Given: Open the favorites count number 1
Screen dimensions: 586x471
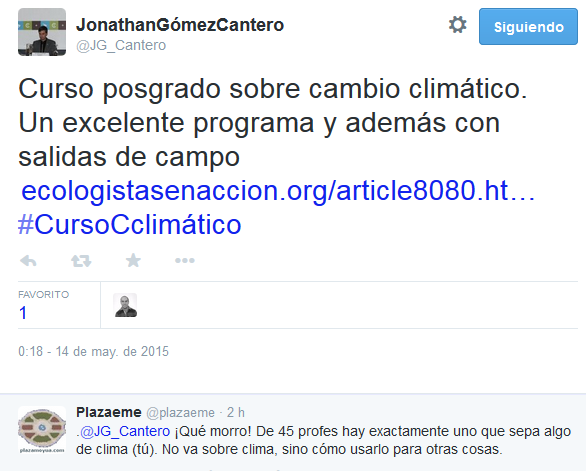Looking at the screenshot, I should pos(23,313).
